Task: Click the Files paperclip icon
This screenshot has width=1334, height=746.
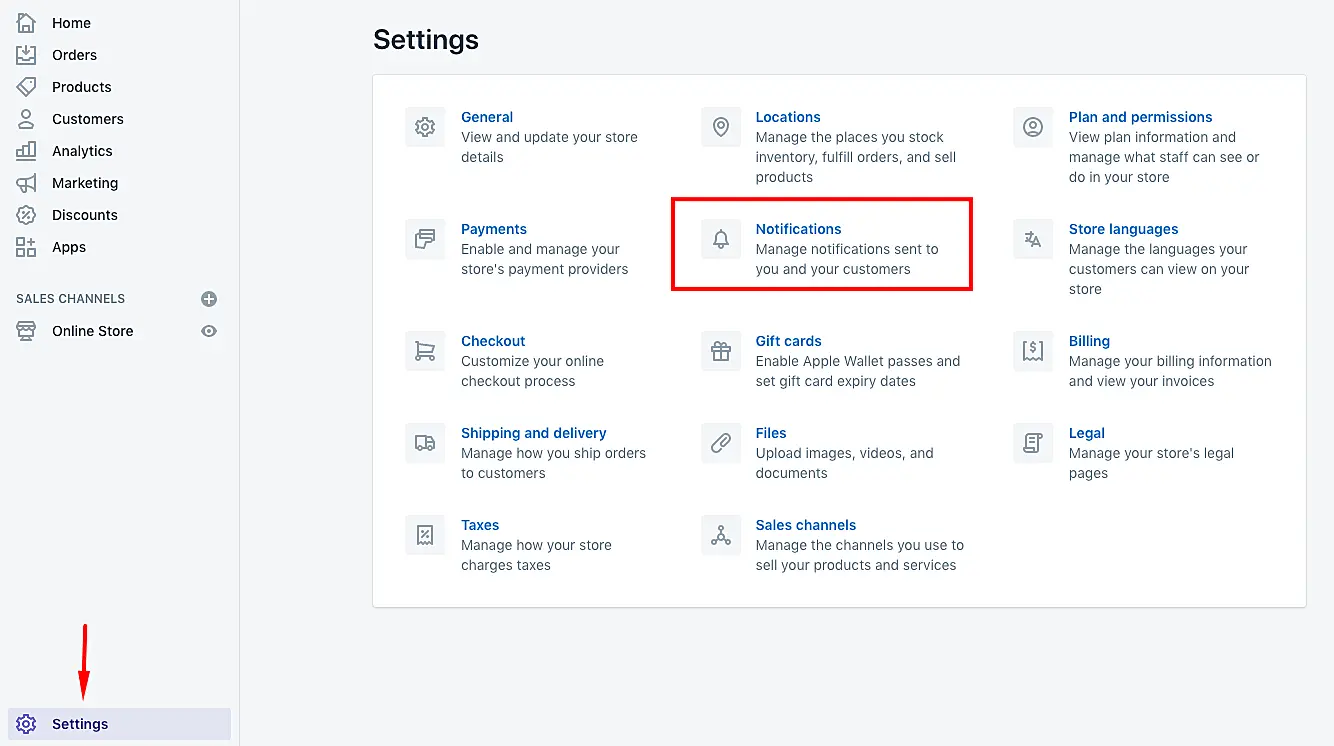Action: click(x=720, y=444)
